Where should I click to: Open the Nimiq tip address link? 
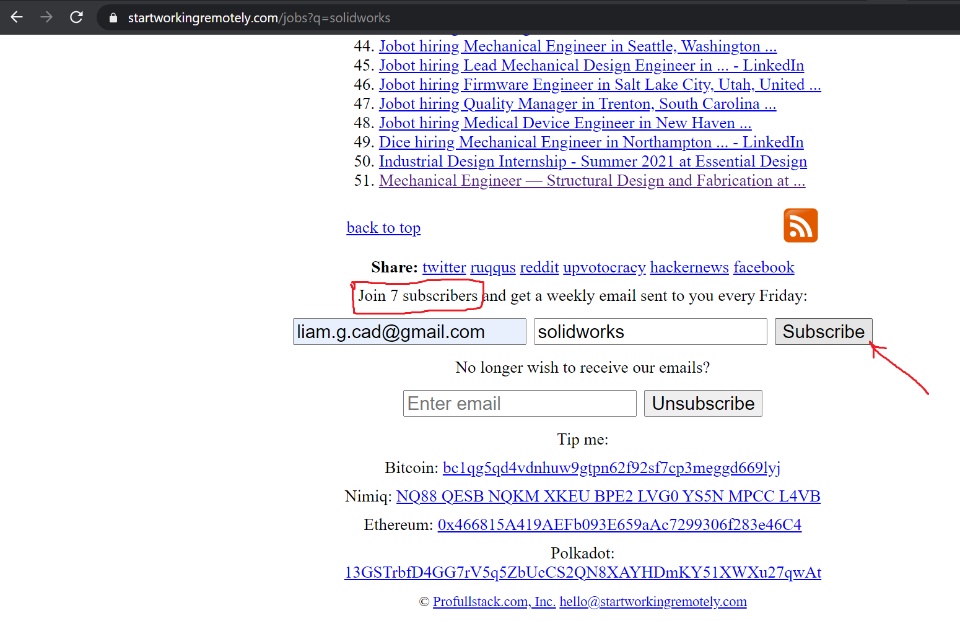pyautogui.click(x=608, y=496)
